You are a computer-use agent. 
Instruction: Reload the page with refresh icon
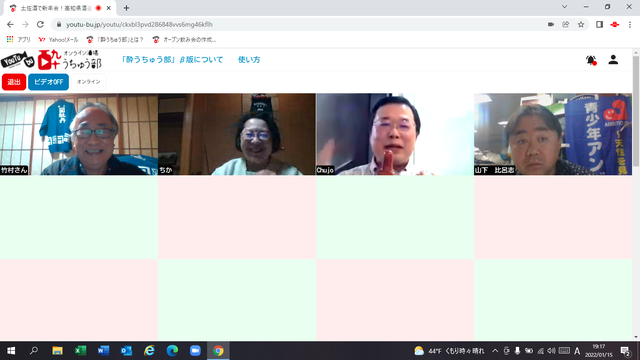40,24
